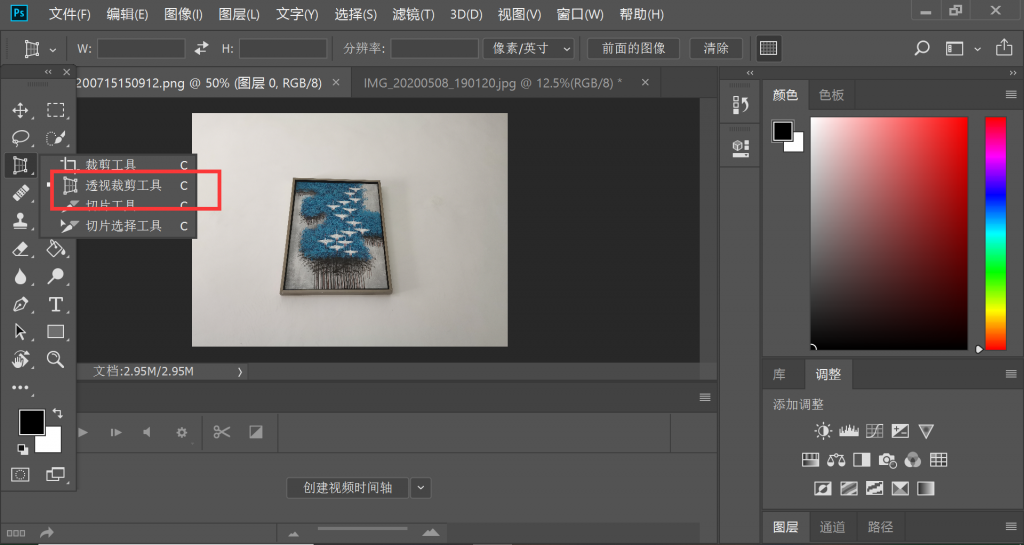This screenshot has height=545, width=1024.
Task: Toggle the crop grid overlay button
Action: click(x=769, y=48)
